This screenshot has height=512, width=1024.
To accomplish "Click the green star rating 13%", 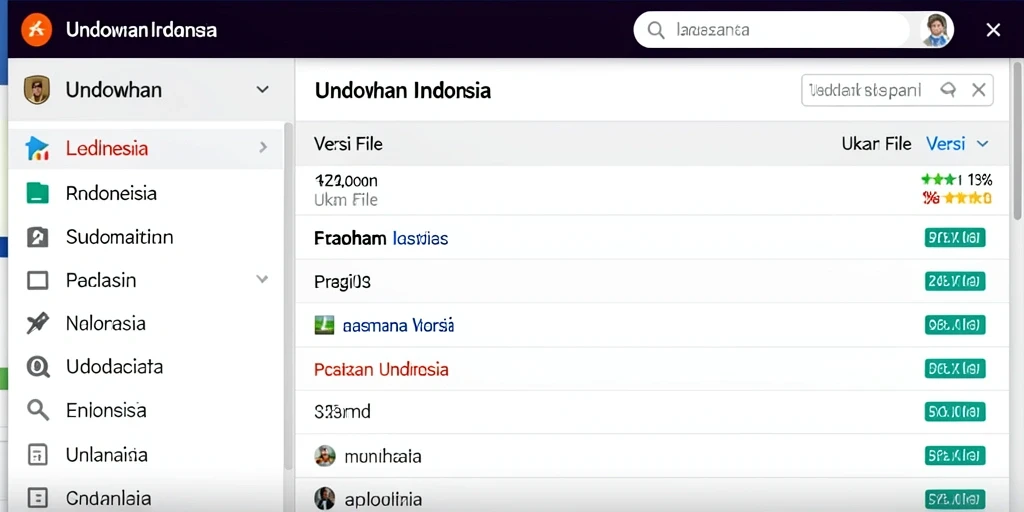I will click(x=957, y=180).
